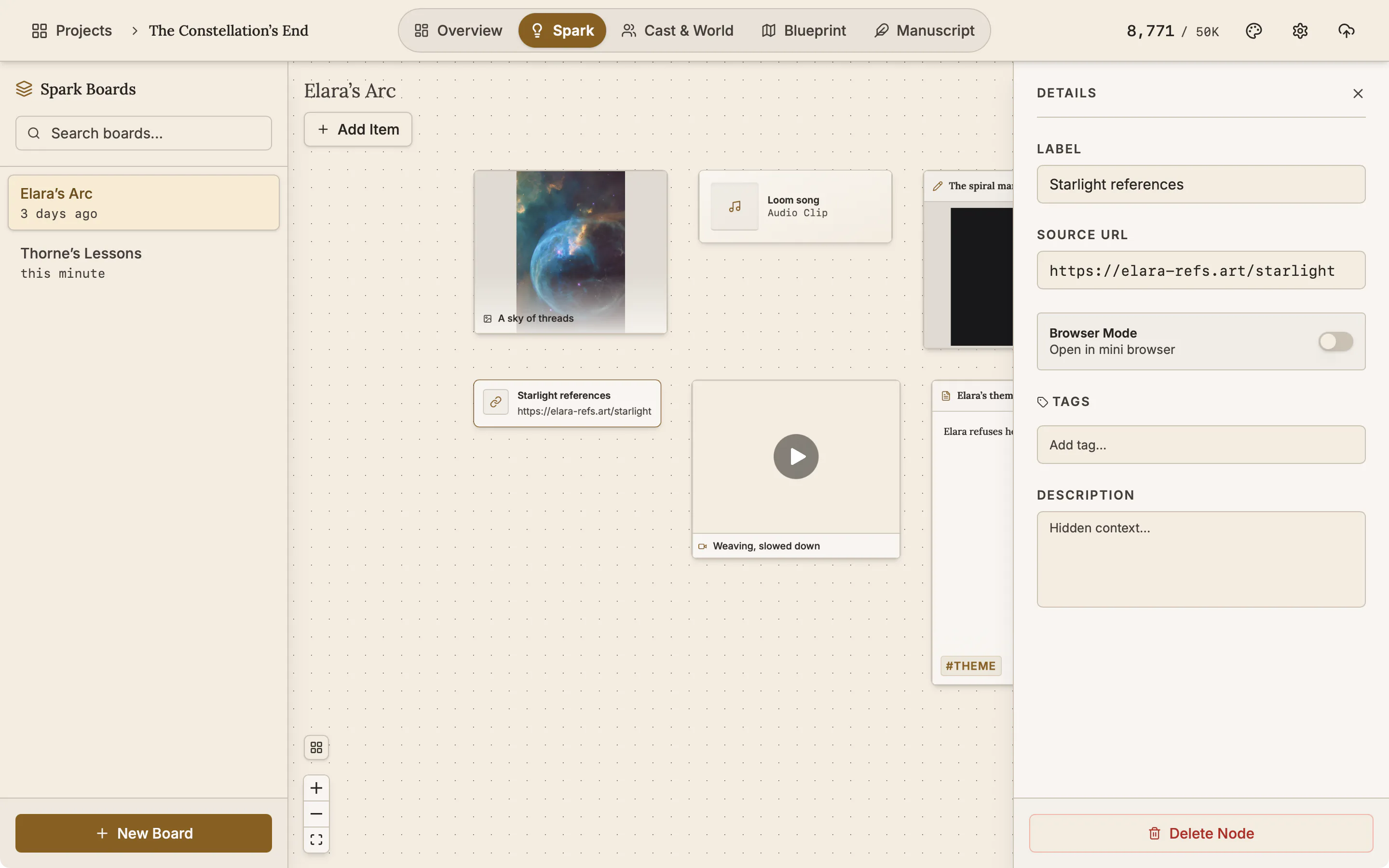
Task: Open the theme palette icon
Action: pos(1253,30)
